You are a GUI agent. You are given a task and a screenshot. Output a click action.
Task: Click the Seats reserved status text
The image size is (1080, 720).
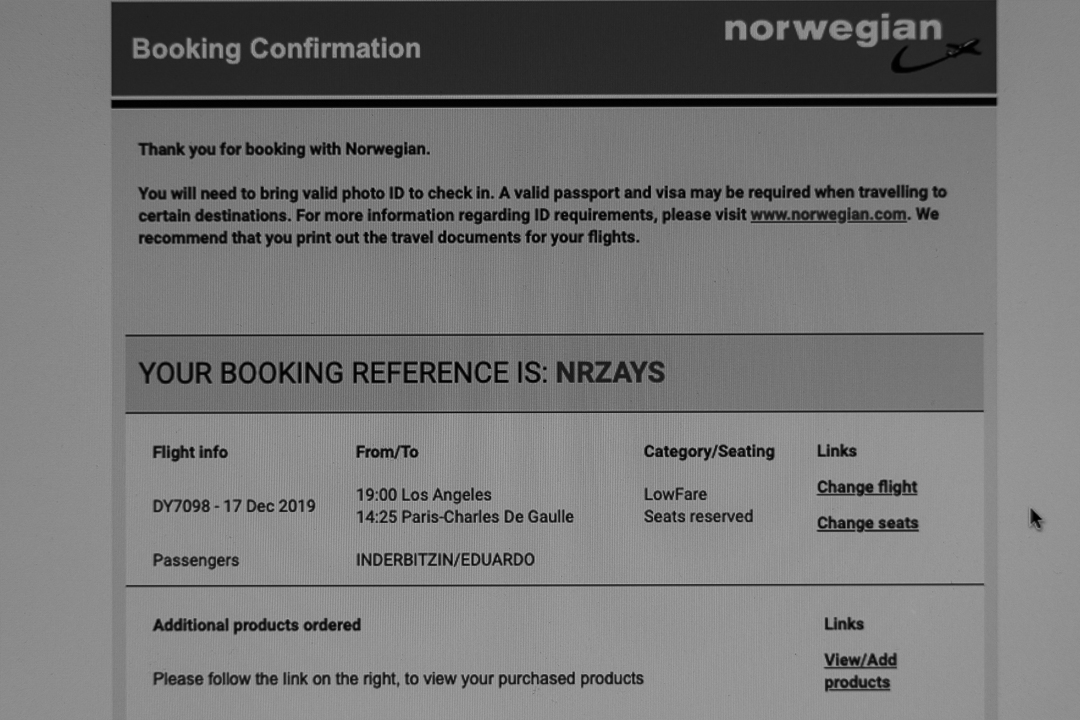pyautogui.click(x=698, y=517)
